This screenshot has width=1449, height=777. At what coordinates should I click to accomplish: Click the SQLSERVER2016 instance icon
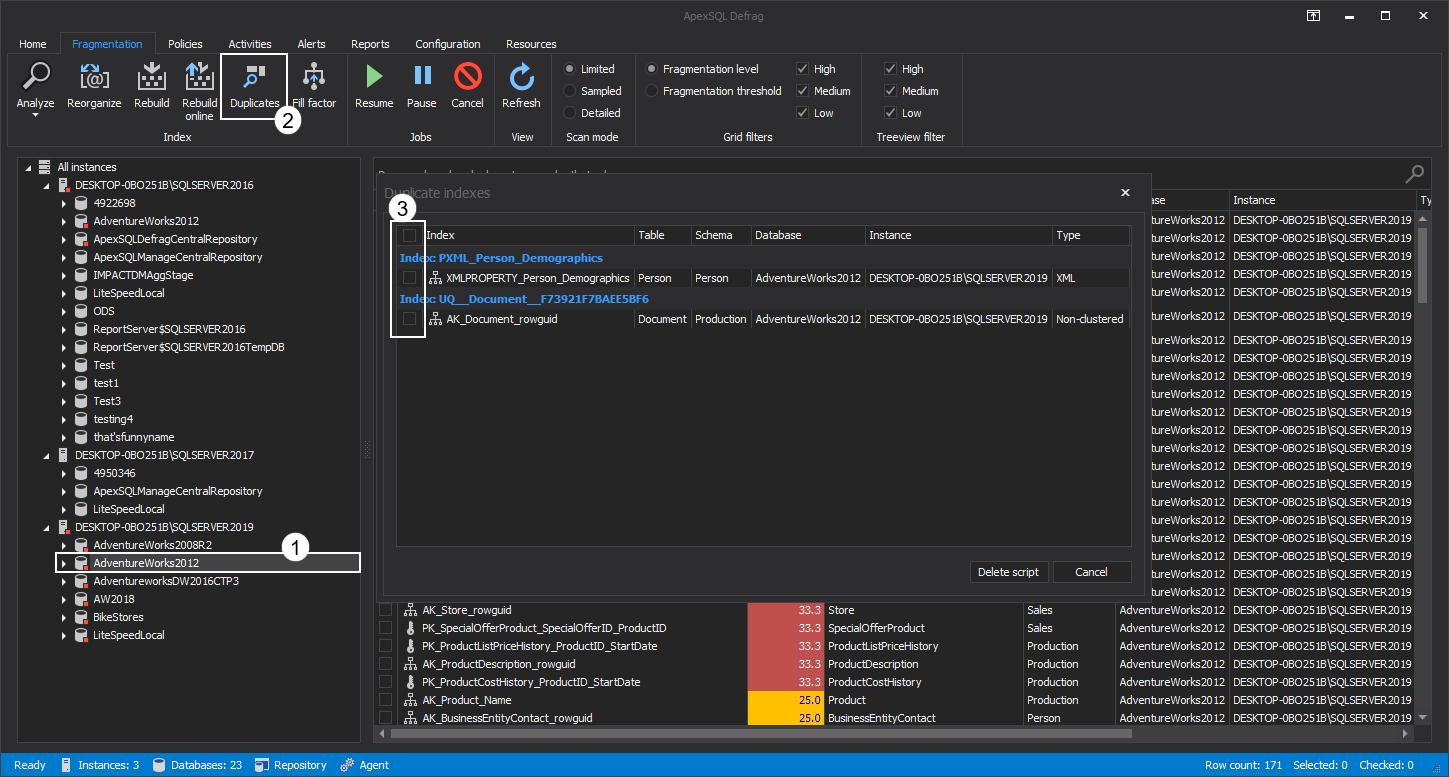63,185
